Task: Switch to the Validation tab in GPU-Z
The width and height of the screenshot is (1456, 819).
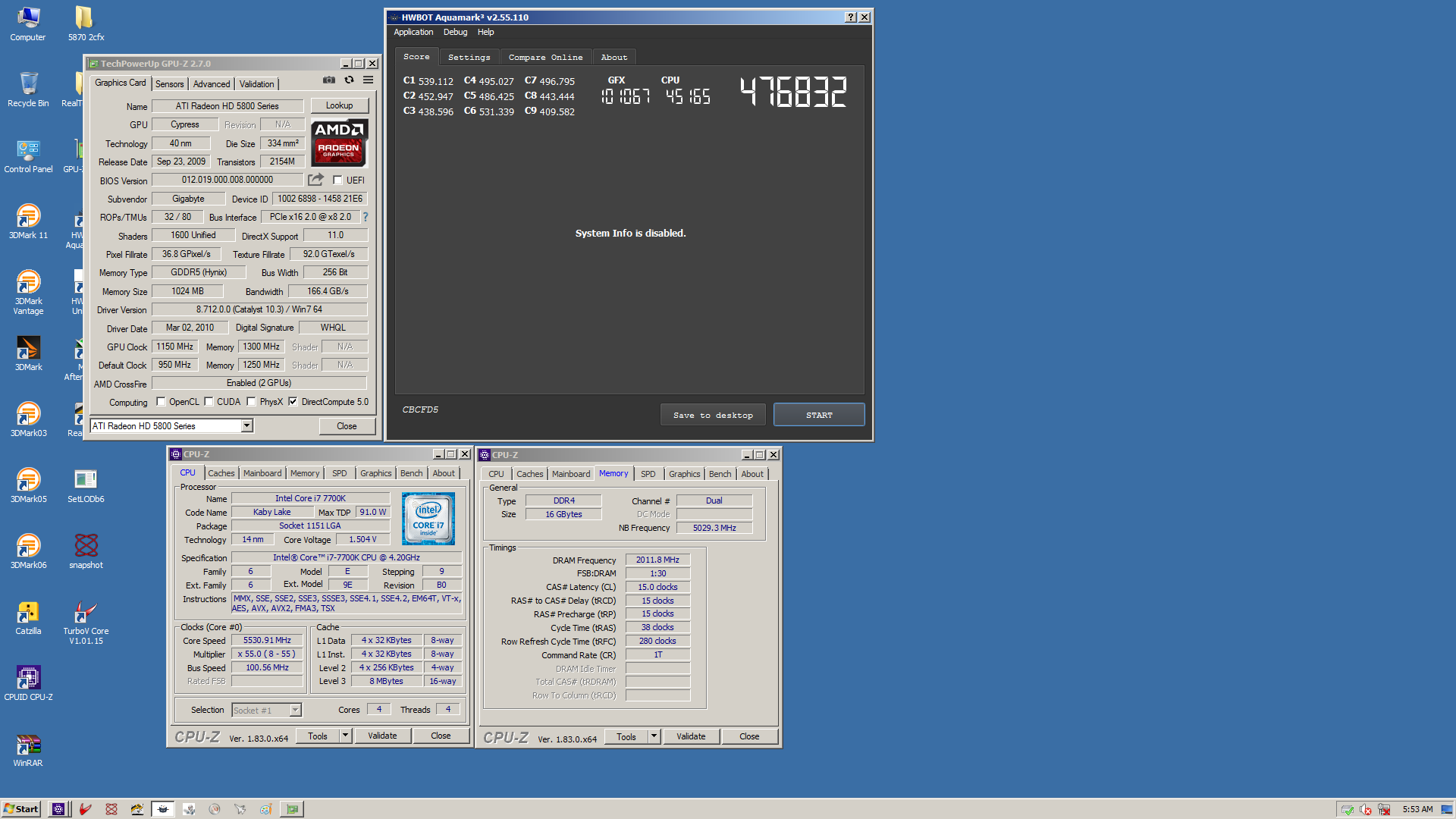Action: [257, 84]
